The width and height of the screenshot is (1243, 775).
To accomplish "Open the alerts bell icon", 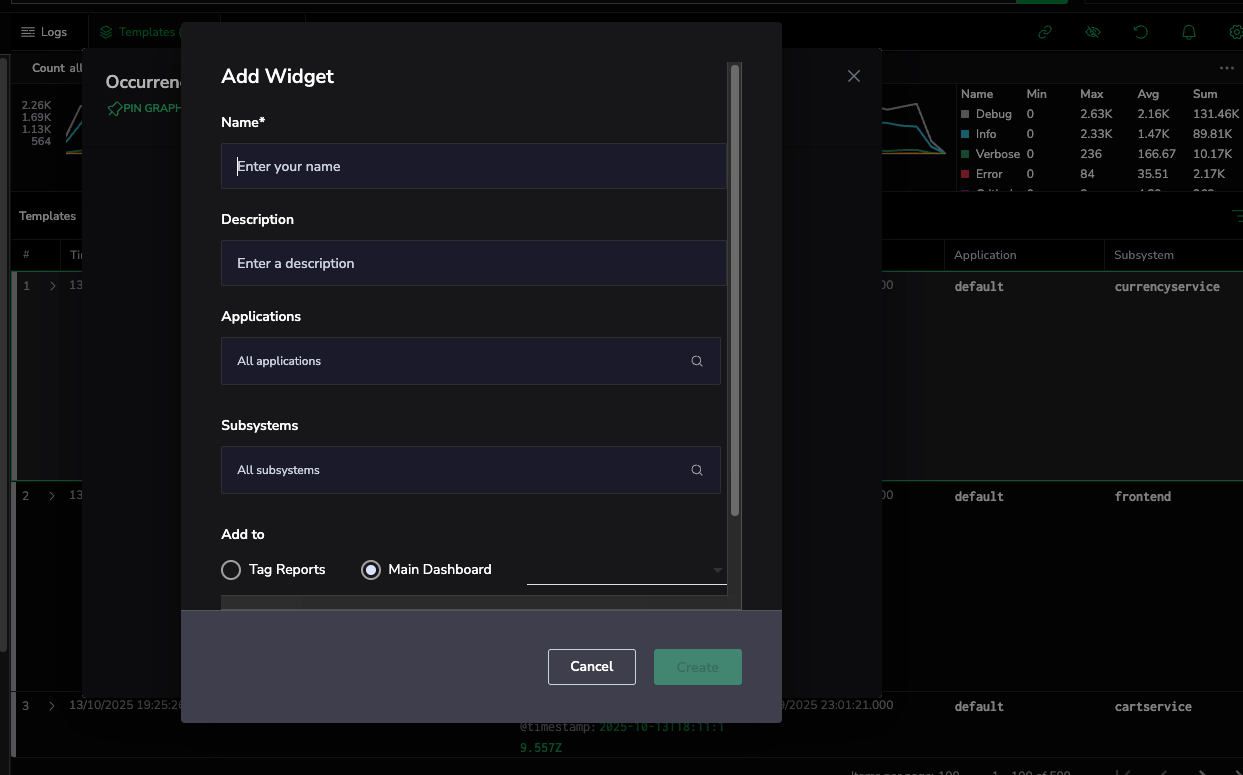I will tap(1189, 32).
